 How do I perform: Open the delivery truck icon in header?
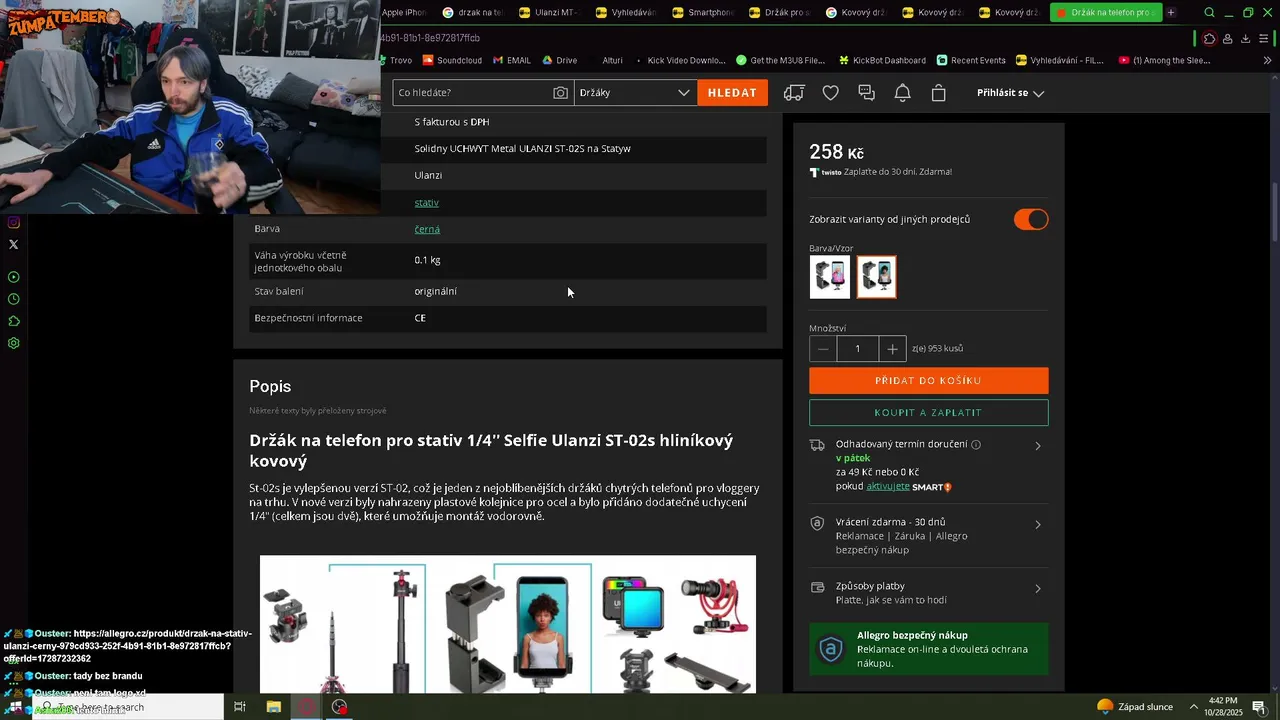click(794, 93)
